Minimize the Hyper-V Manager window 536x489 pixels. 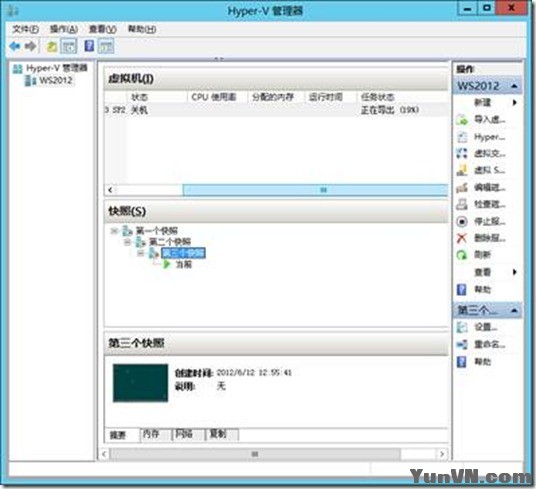(468, 8)
